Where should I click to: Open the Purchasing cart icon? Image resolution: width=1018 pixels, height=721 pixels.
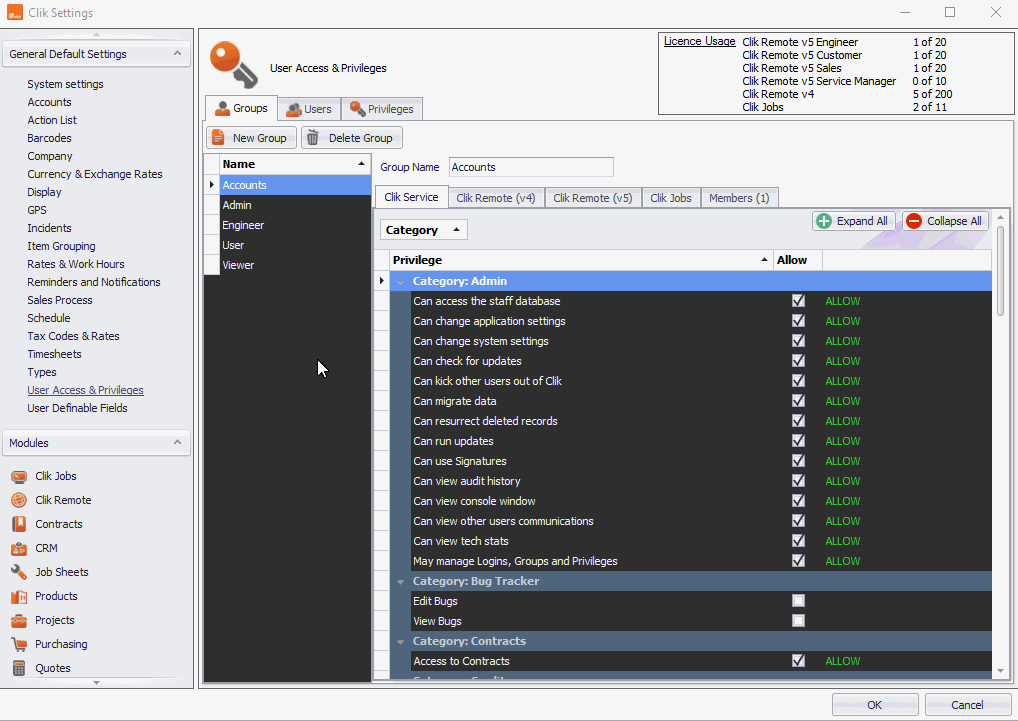tap(19, 644)
